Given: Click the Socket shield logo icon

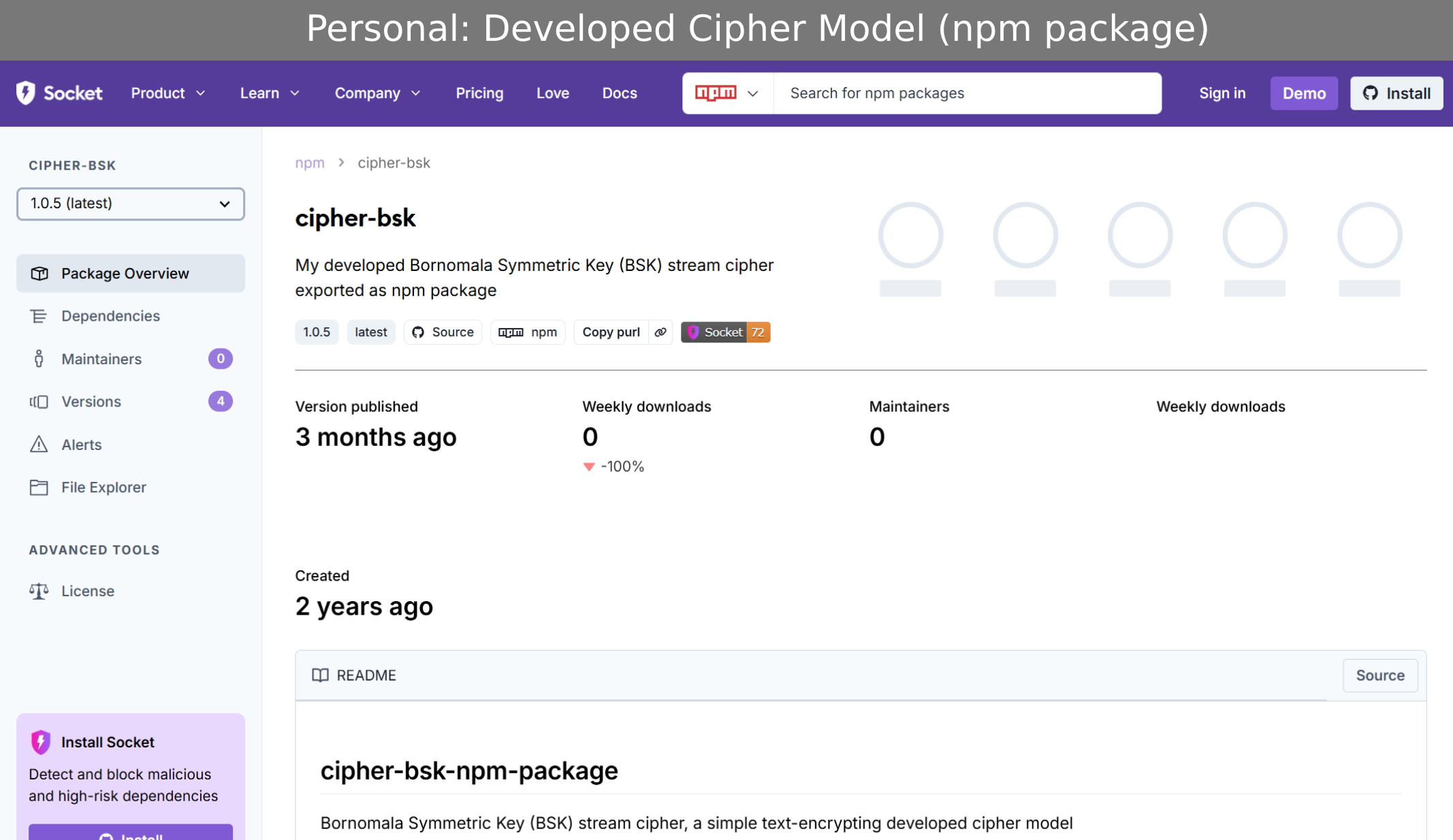Looking at the screenshot, I should click(26, 93).
